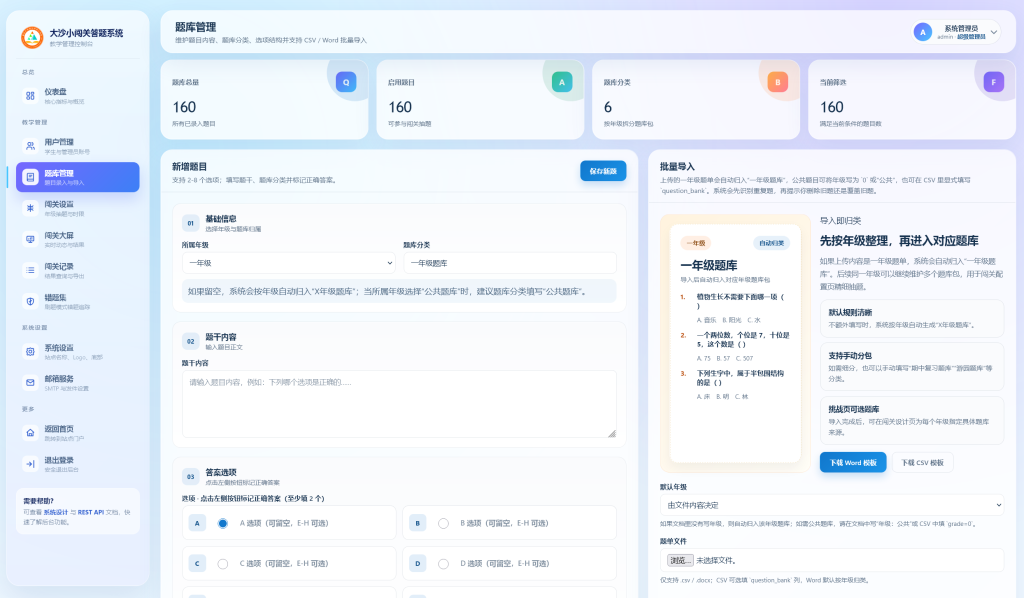Click the 题库管理 page title
Viewport: 1024px width, 598px height.
pyautogui.click(x=195, y=27)
